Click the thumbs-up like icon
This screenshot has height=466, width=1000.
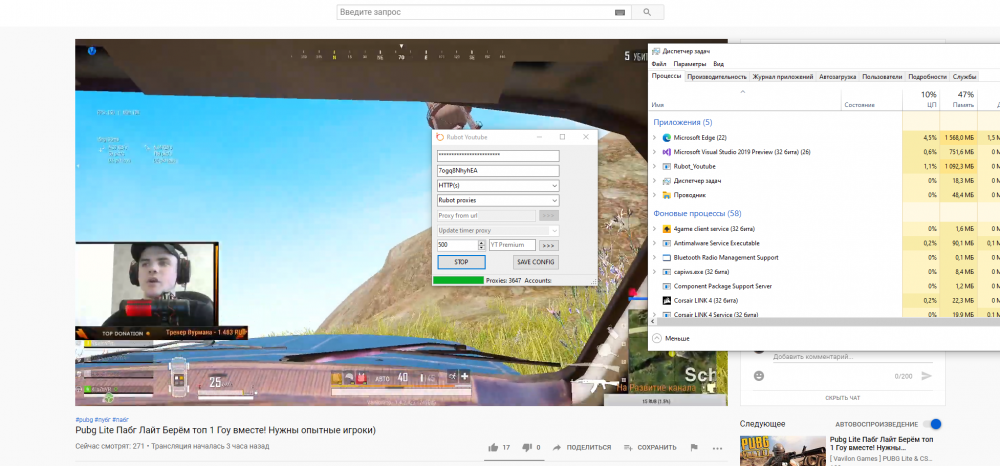click(x=493, y=447)
